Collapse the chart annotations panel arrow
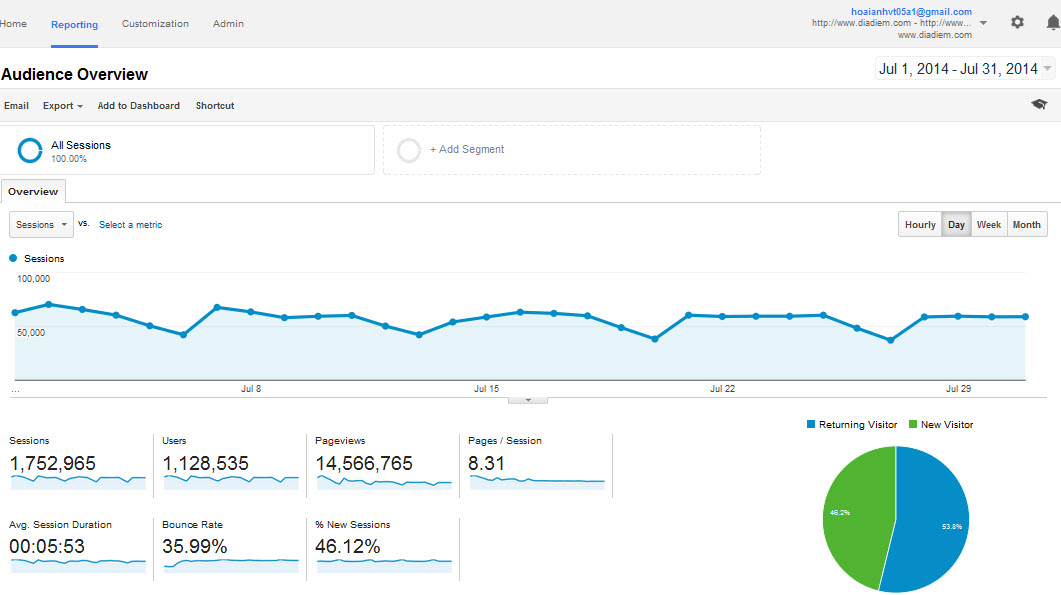Image resolution: width=1061 pixels, height=595 pixels. [x=527, y=398]
